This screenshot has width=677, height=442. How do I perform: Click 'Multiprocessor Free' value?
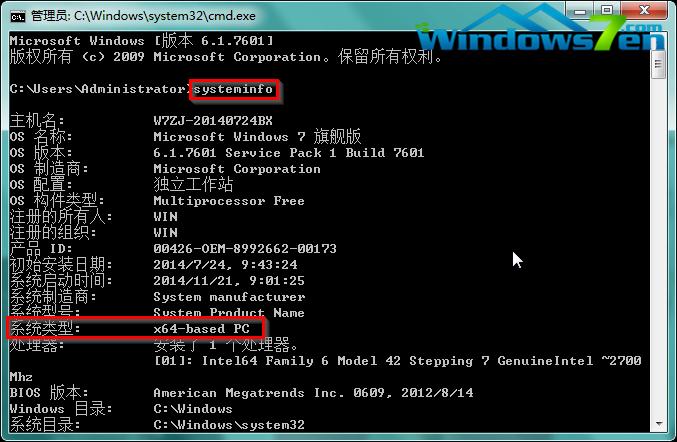[x=229, y=201]
